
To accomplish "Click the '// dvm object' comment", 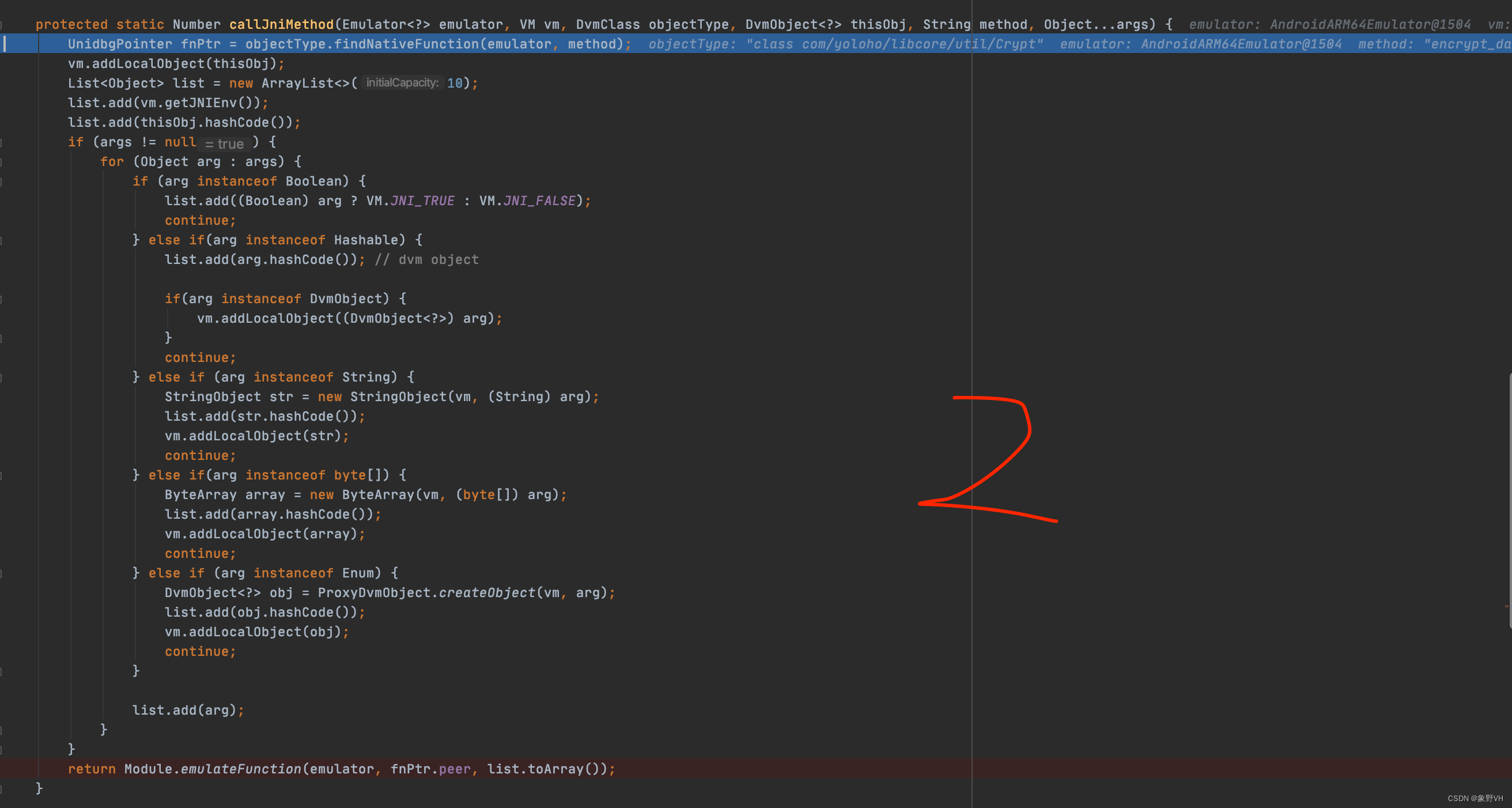I will [427, 259].
